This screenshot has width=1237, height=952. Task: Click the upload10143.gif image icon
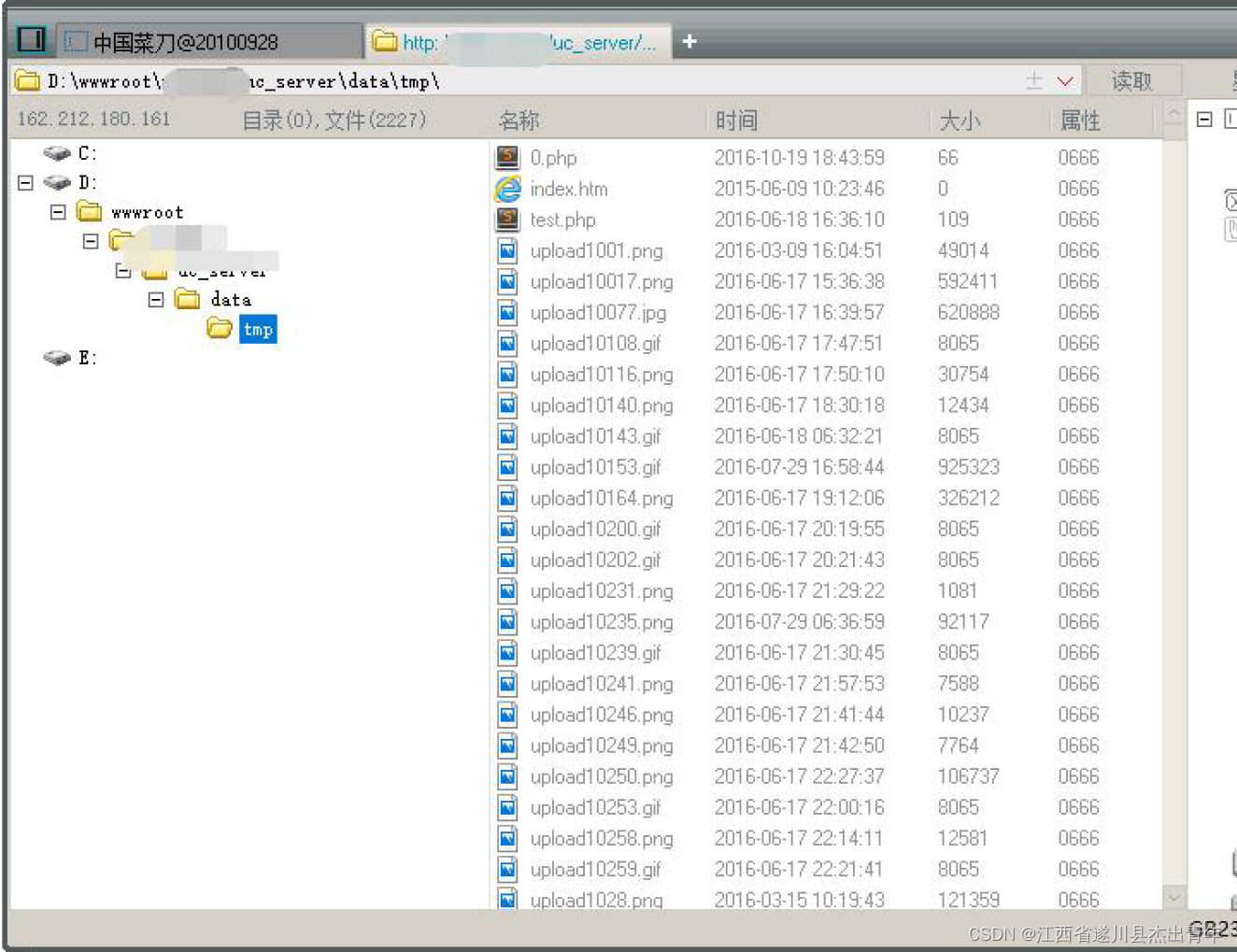point(507,435)
